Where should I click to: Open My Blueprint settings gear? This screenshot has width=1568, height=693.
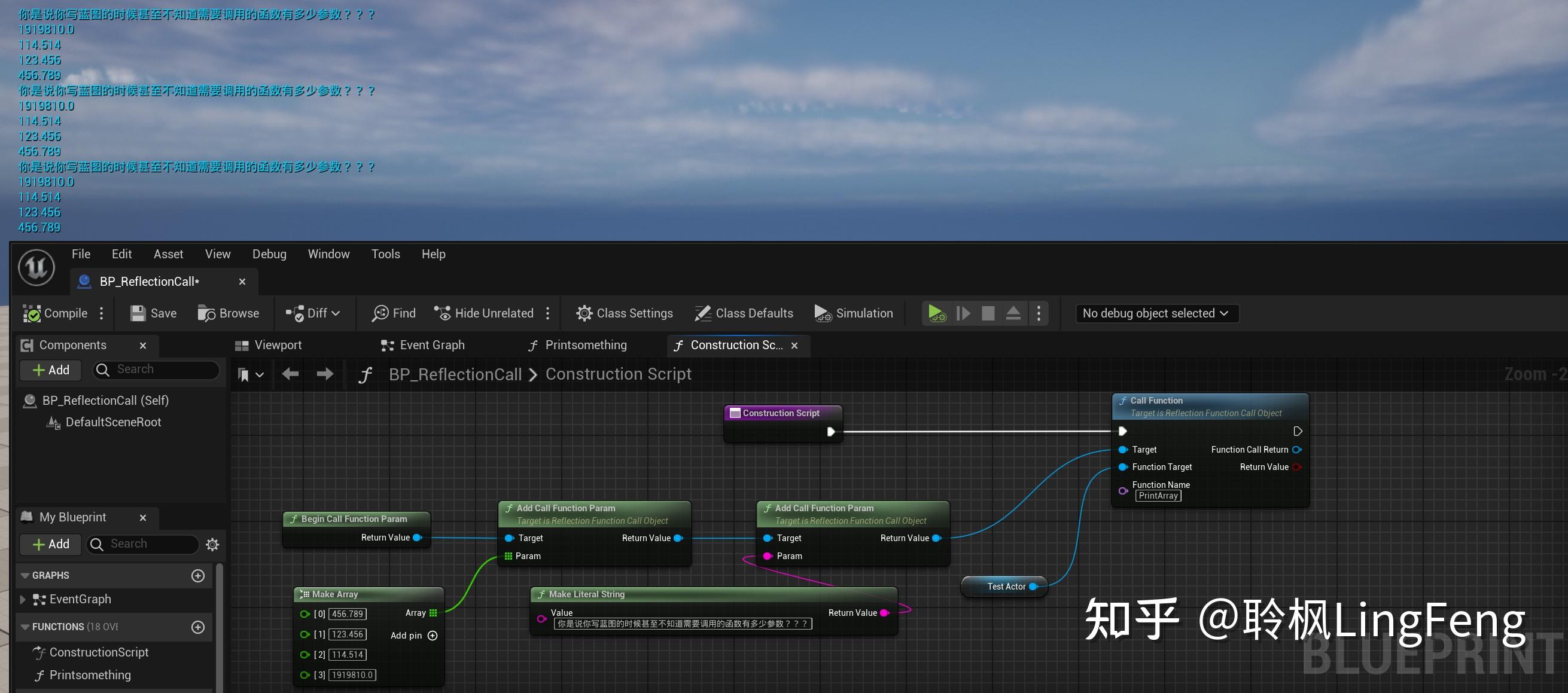click(212, 545)
